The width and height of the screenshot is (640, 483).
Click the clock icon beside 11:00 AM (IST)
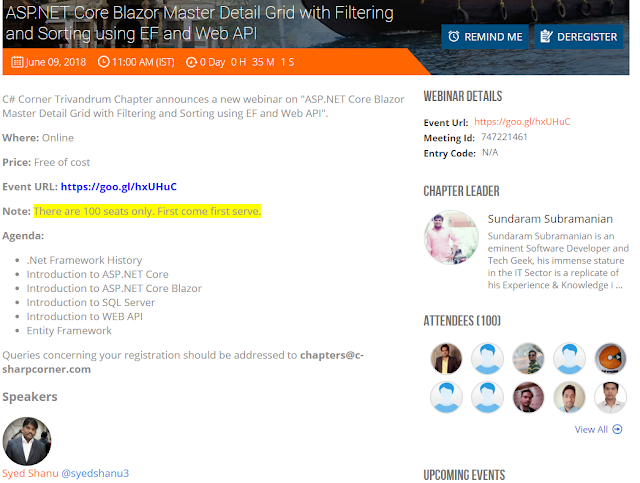click(104, 62)
